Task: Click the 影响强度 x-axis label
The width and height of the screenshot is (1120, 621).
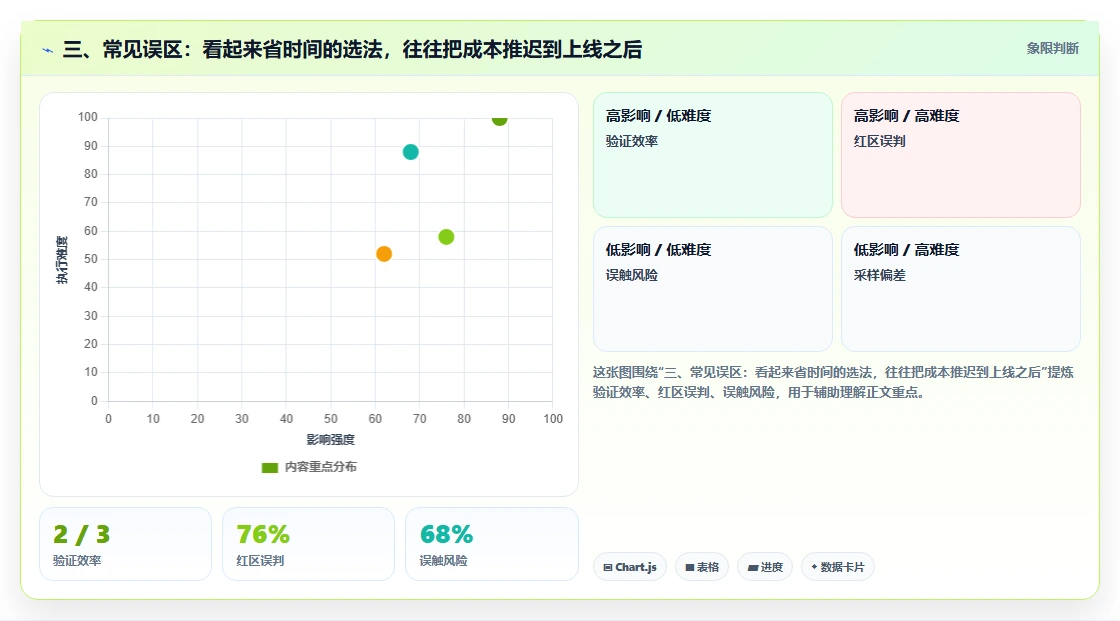Action: (x=331, y=439)
